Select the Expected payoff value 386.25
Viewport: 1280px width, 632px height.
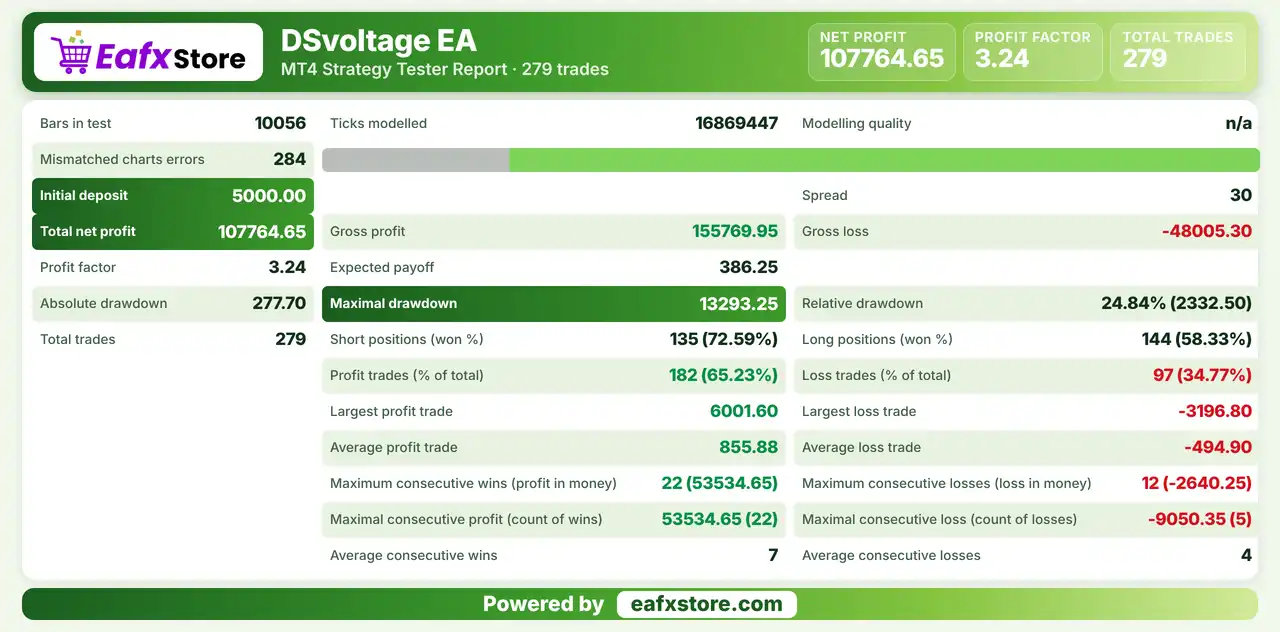click(x=749, y=268)
